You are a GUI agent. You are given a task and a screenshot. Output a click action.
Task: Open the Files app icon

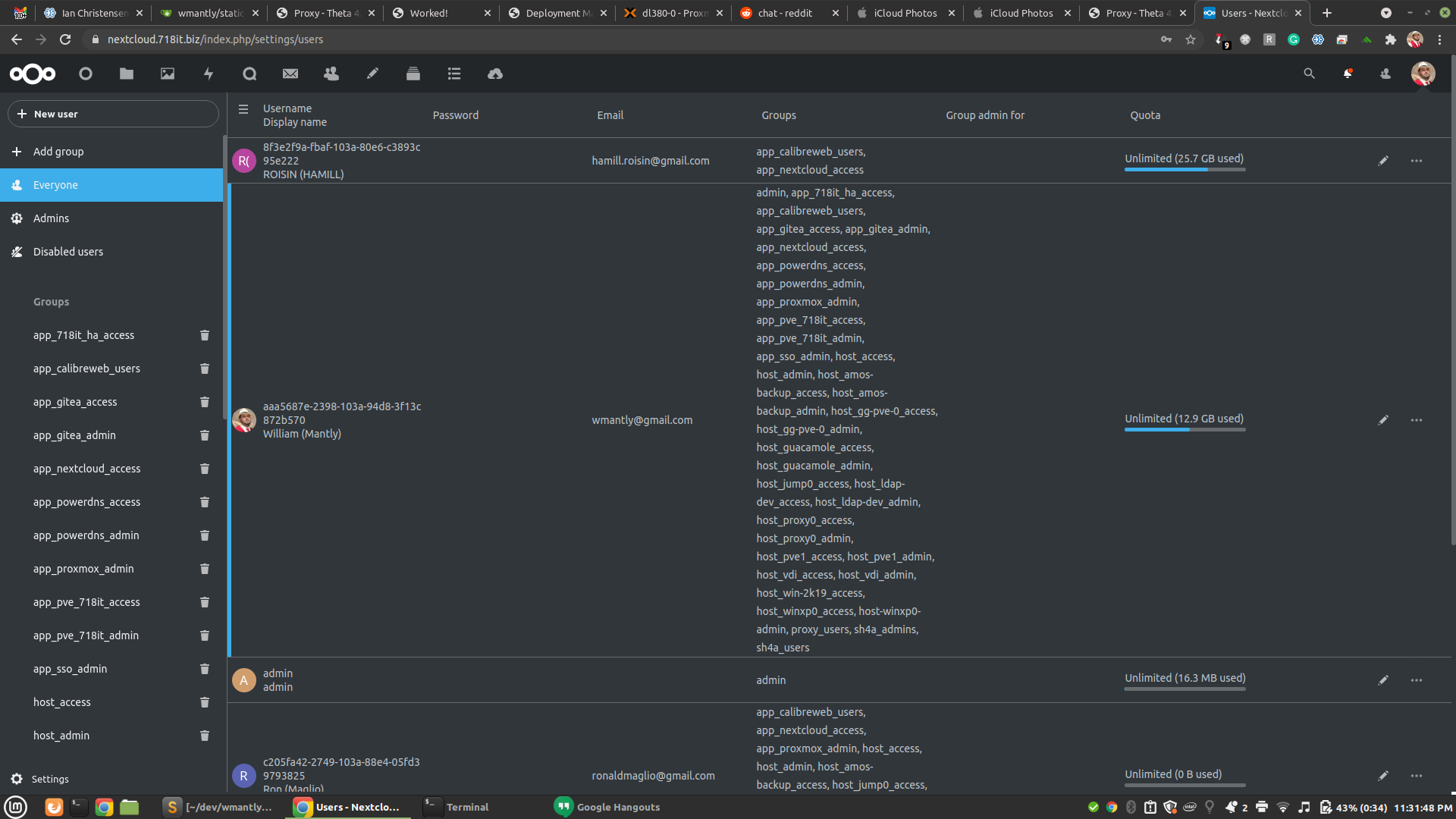(127, 74)
